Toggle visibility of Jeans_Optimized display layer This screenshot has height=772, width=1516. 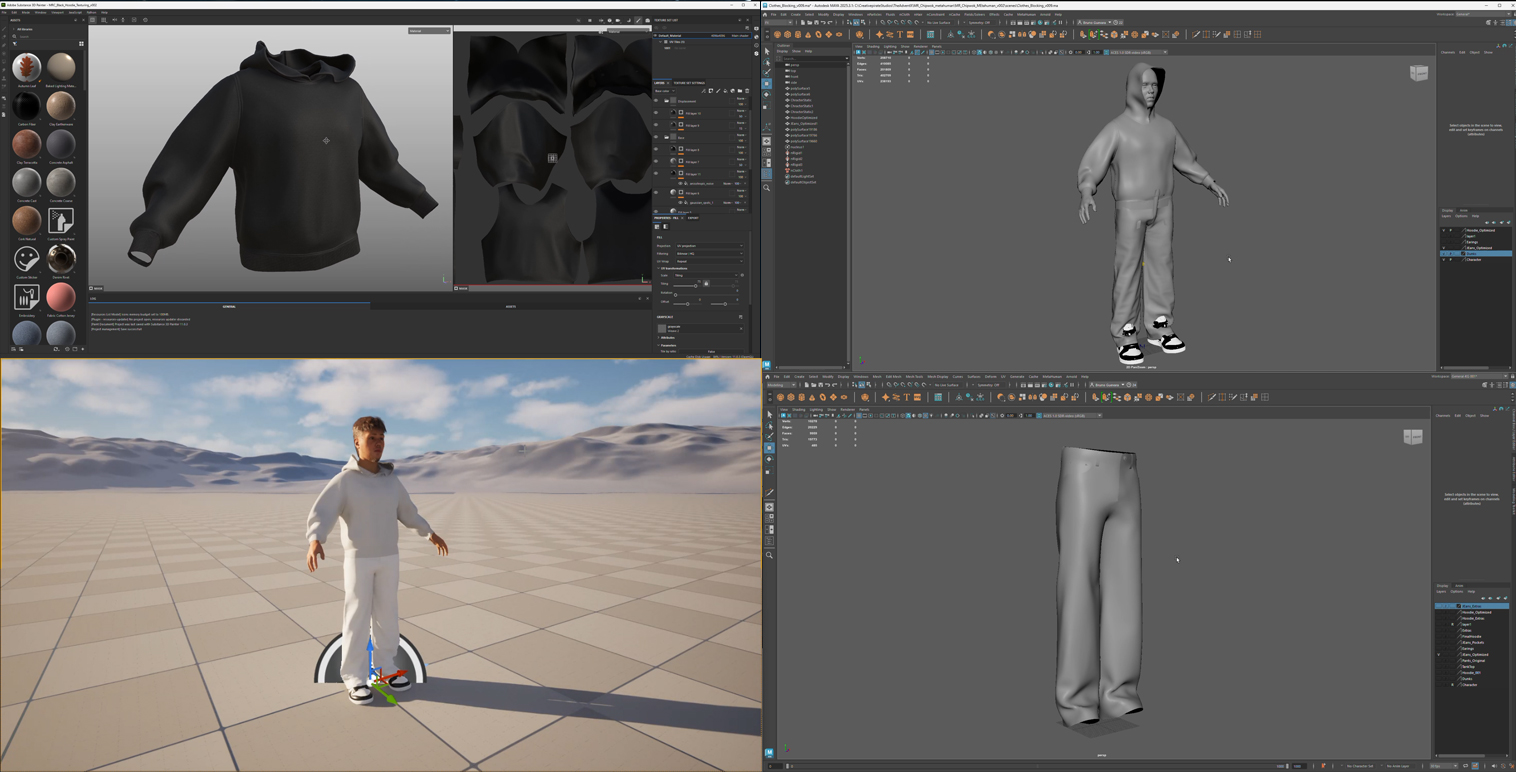(x=1443, y=248)
